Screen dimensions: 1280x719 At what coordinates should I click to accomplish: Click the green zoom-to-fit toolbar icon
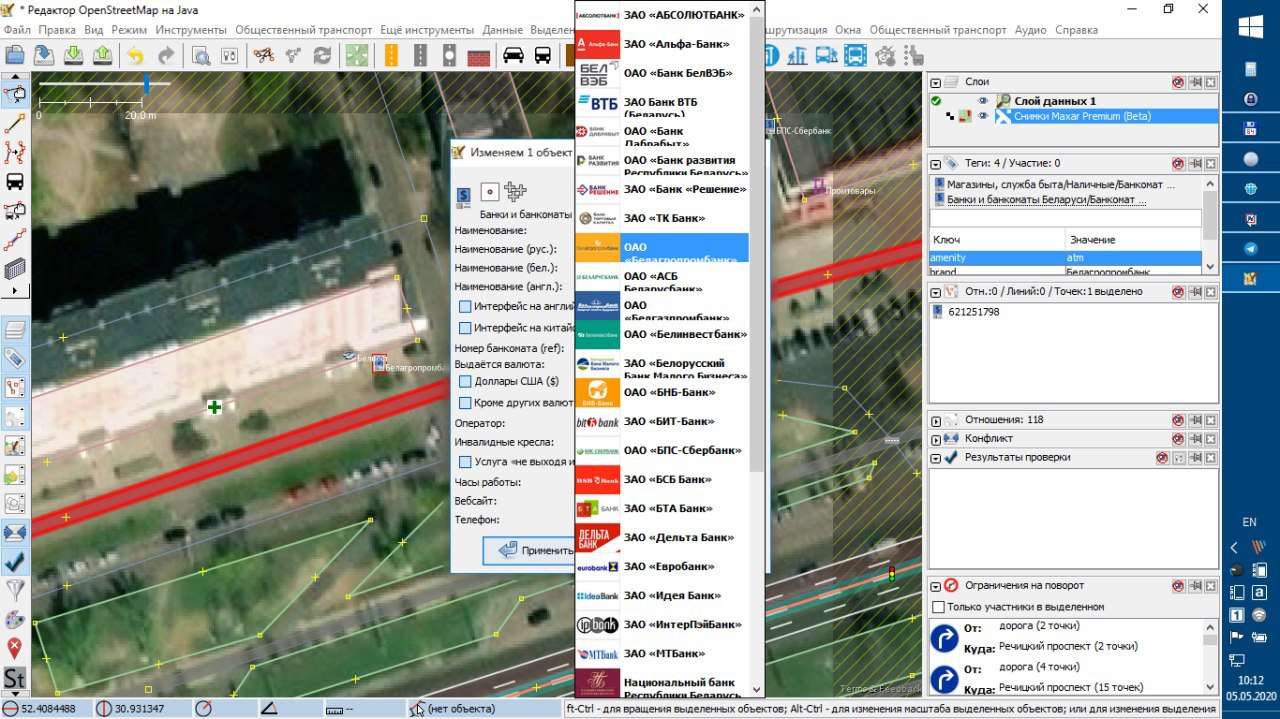pyautogui.click(x=356, y=55)
